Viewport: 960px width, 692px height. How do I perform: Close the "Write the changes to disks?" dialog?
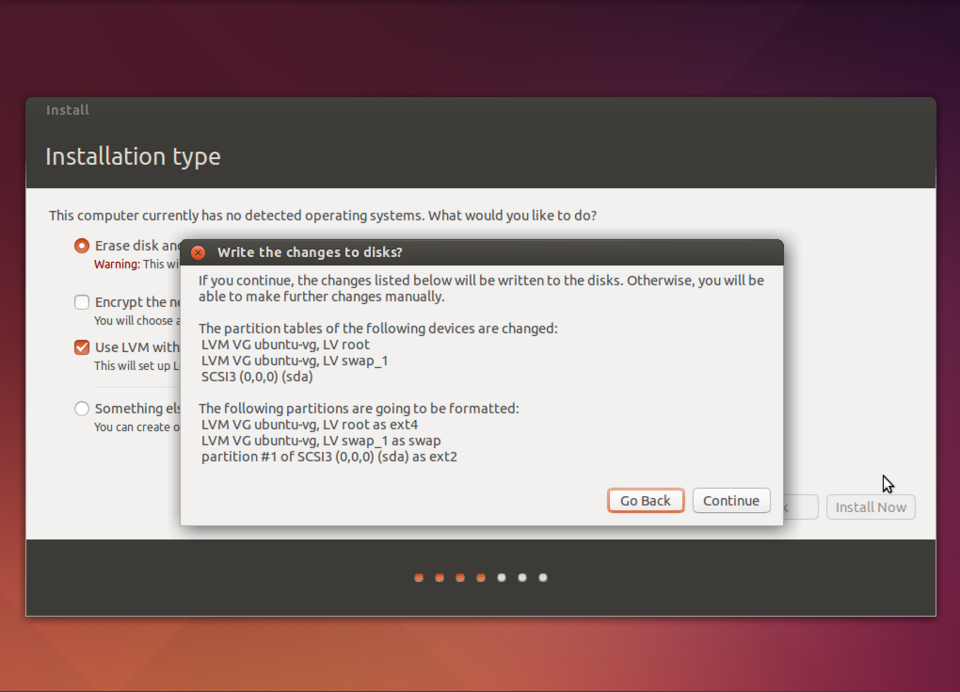[197, 252]
